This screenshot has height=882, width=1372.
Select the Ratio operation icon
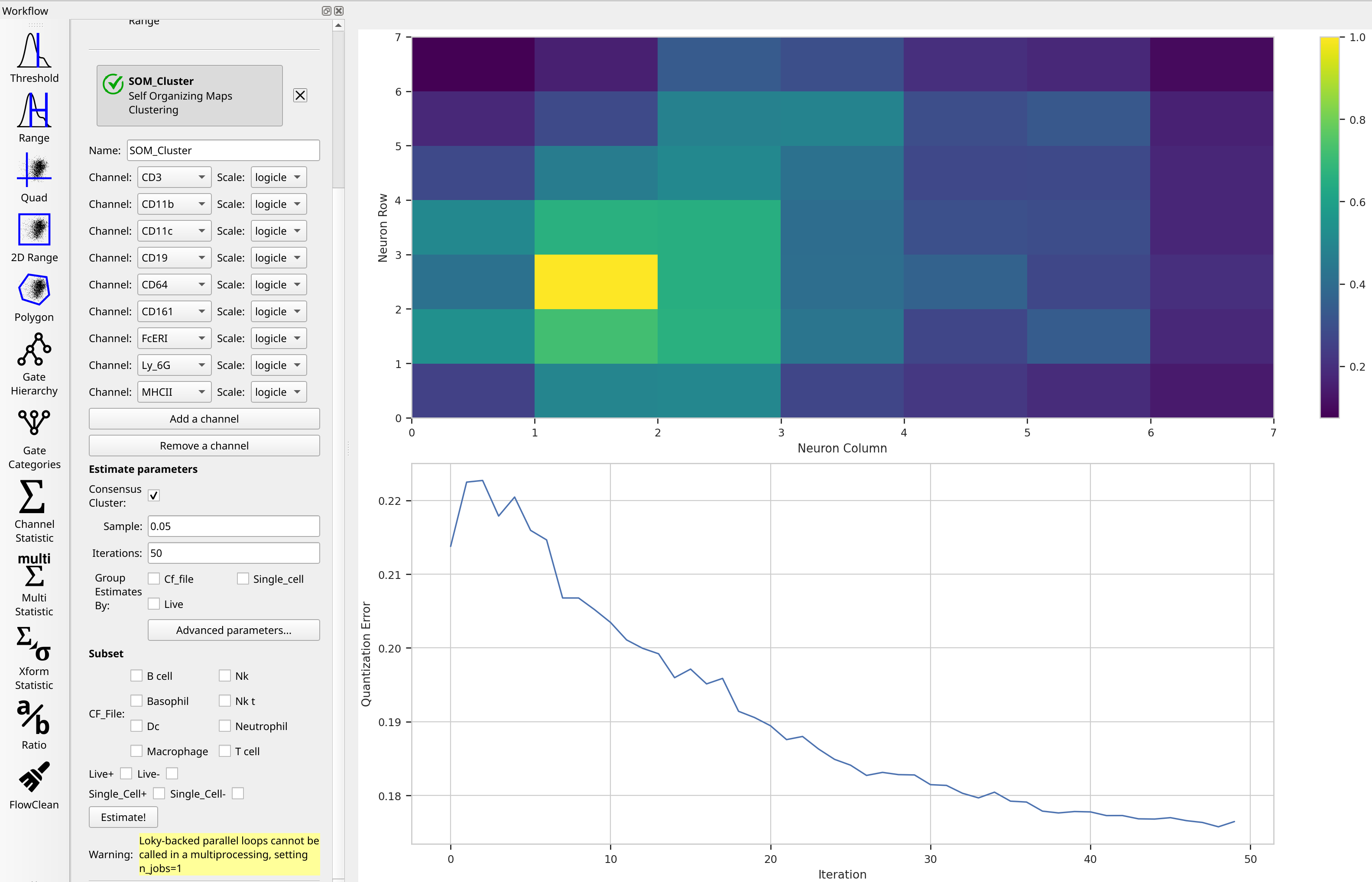pyautogui.click(x=34, y=724)
